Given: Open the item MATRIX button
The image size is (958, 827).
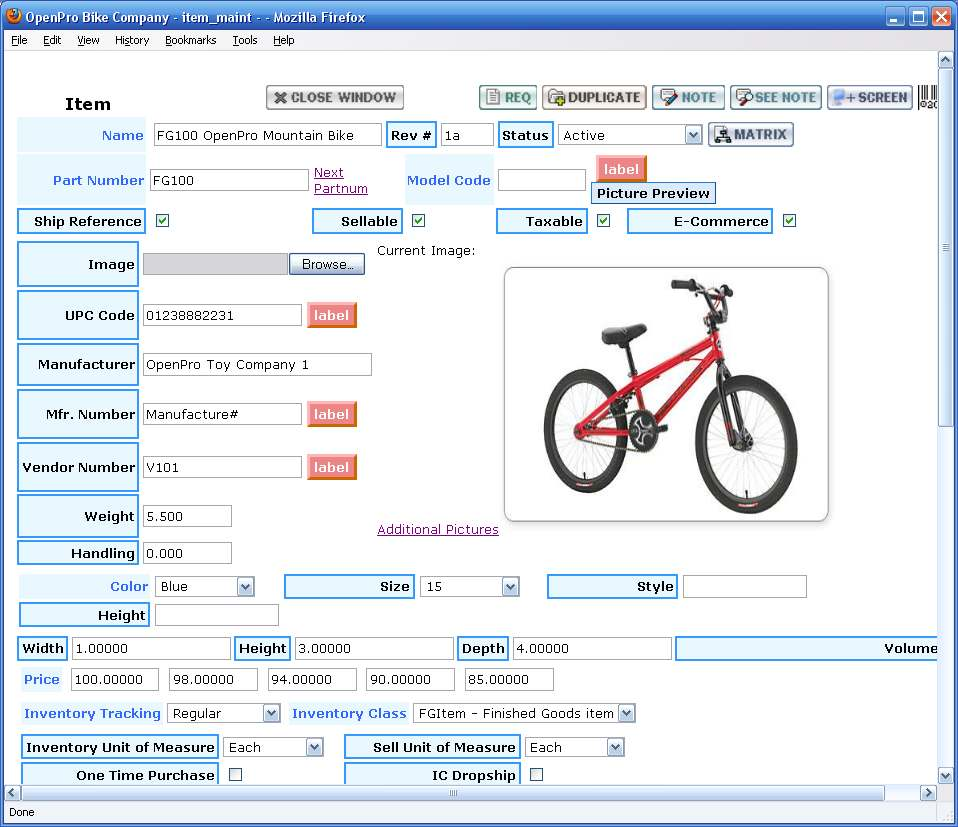Looking at the screenshot, I should (751, 134).
